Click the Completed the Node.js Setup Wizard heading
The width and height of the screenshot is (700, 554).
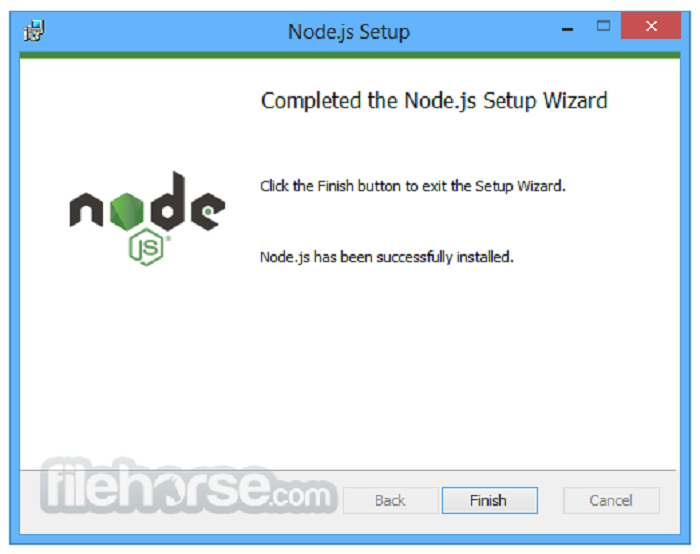click(x=434, y=101)
